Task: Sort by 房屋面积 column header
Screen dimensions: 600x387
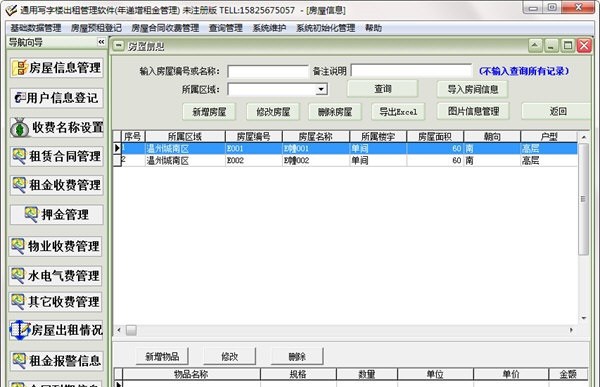Action: [435, 136]
